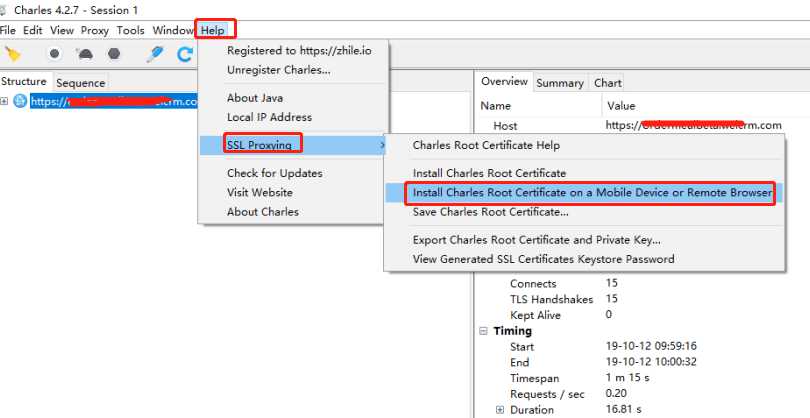The image size is (810, 418).
Task: Switch to the Summary tab
Action: pyautogui.click(x=560, y=83)
